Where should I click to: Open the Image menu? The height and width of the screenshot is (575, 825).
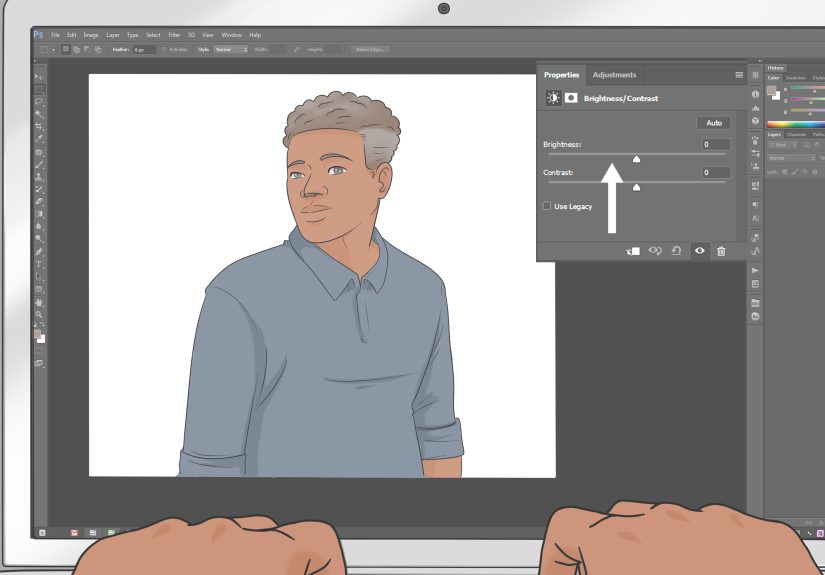click(x=91, y=35)
